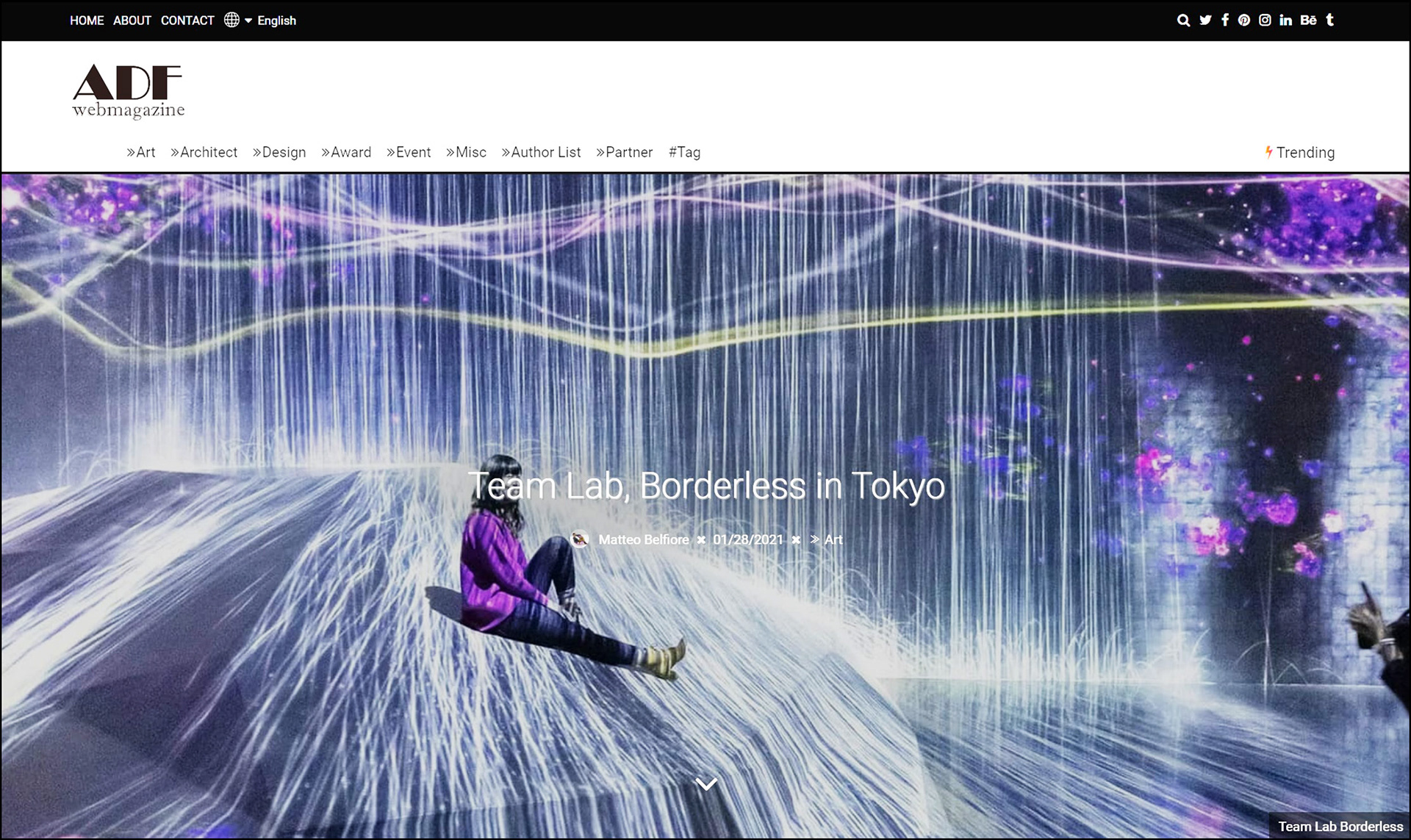Click the article title Team Lab, Borderless in Tokyo
This screenshot has width=1411, height=840.
(705, 486)
